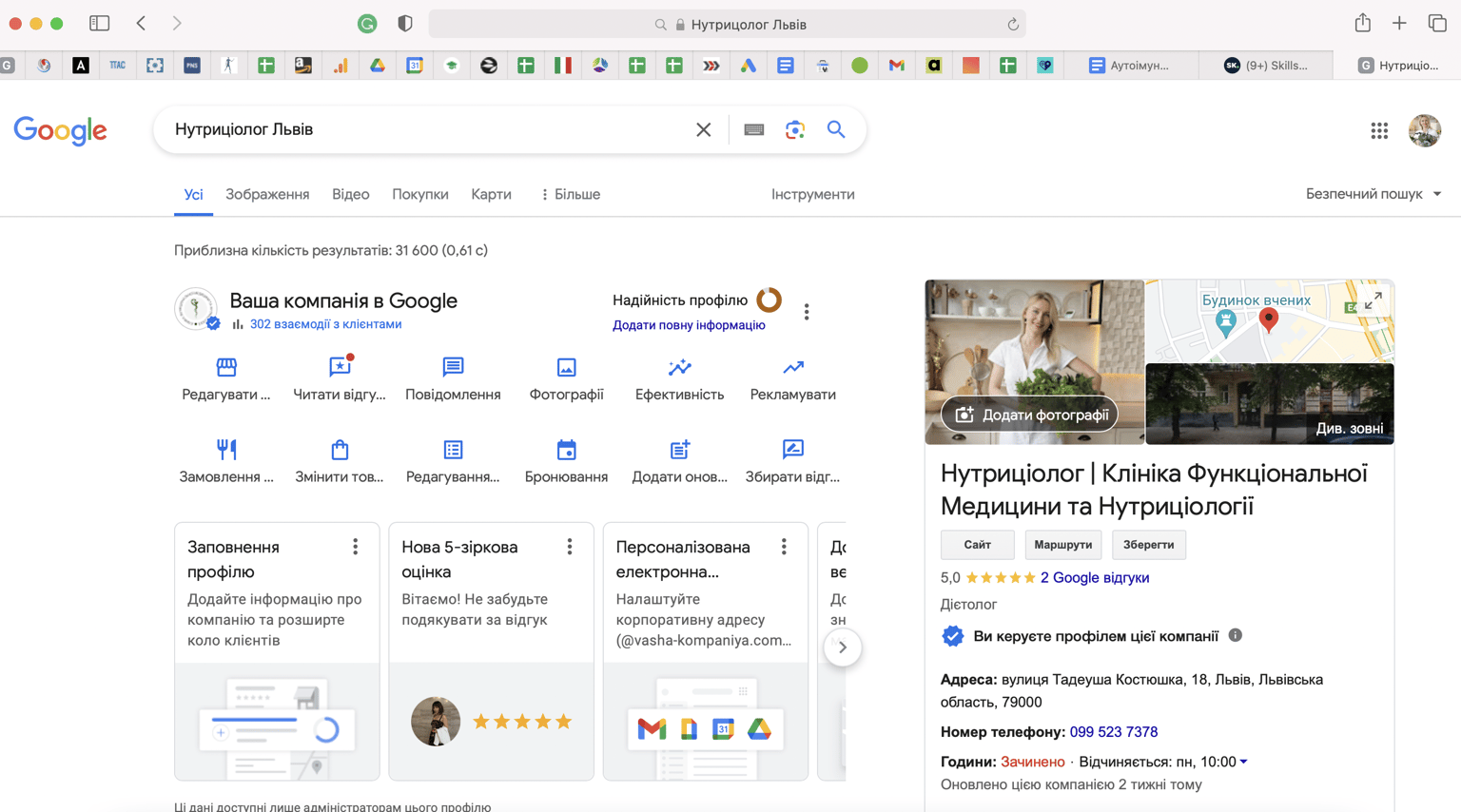Image resolution: width=1461 pixels, height=812 pixels.
Task: Switch to the Покупки tab
Action: 419,194
